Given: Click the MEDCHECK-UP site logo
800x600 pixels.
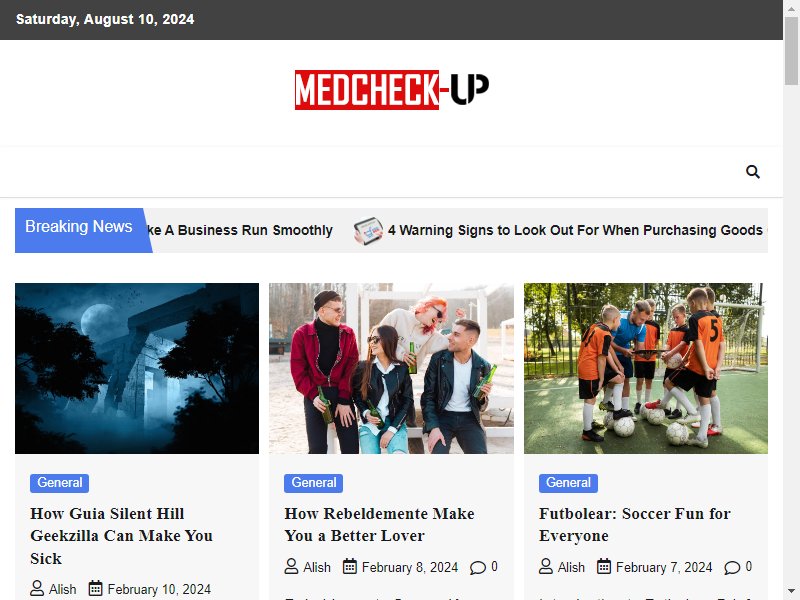Looking at the screenshot, I should 392,90.
